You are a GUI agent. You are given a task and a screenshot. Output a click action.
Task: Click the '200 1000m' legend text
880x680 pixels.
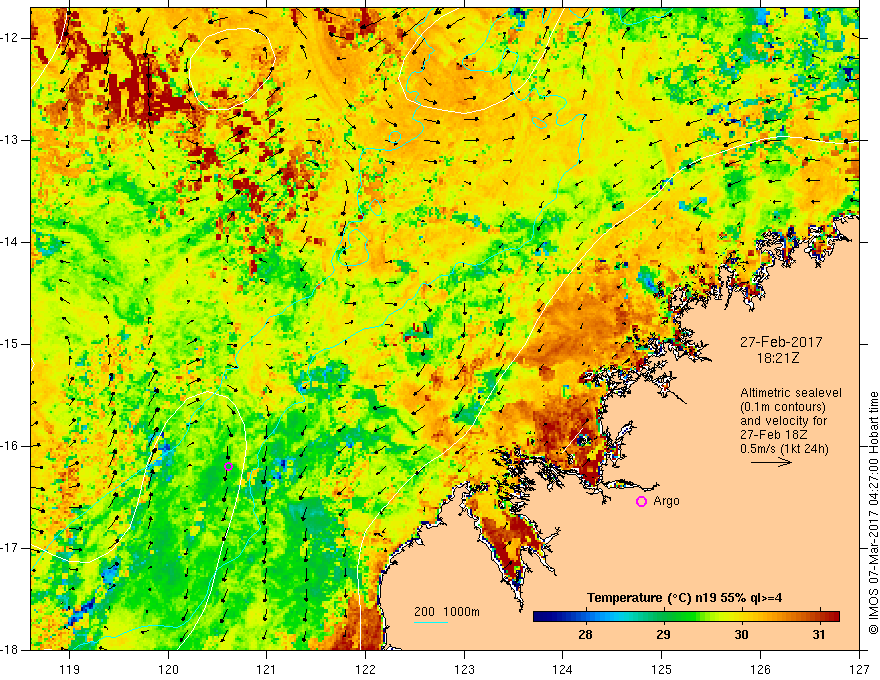click(447, 612)
